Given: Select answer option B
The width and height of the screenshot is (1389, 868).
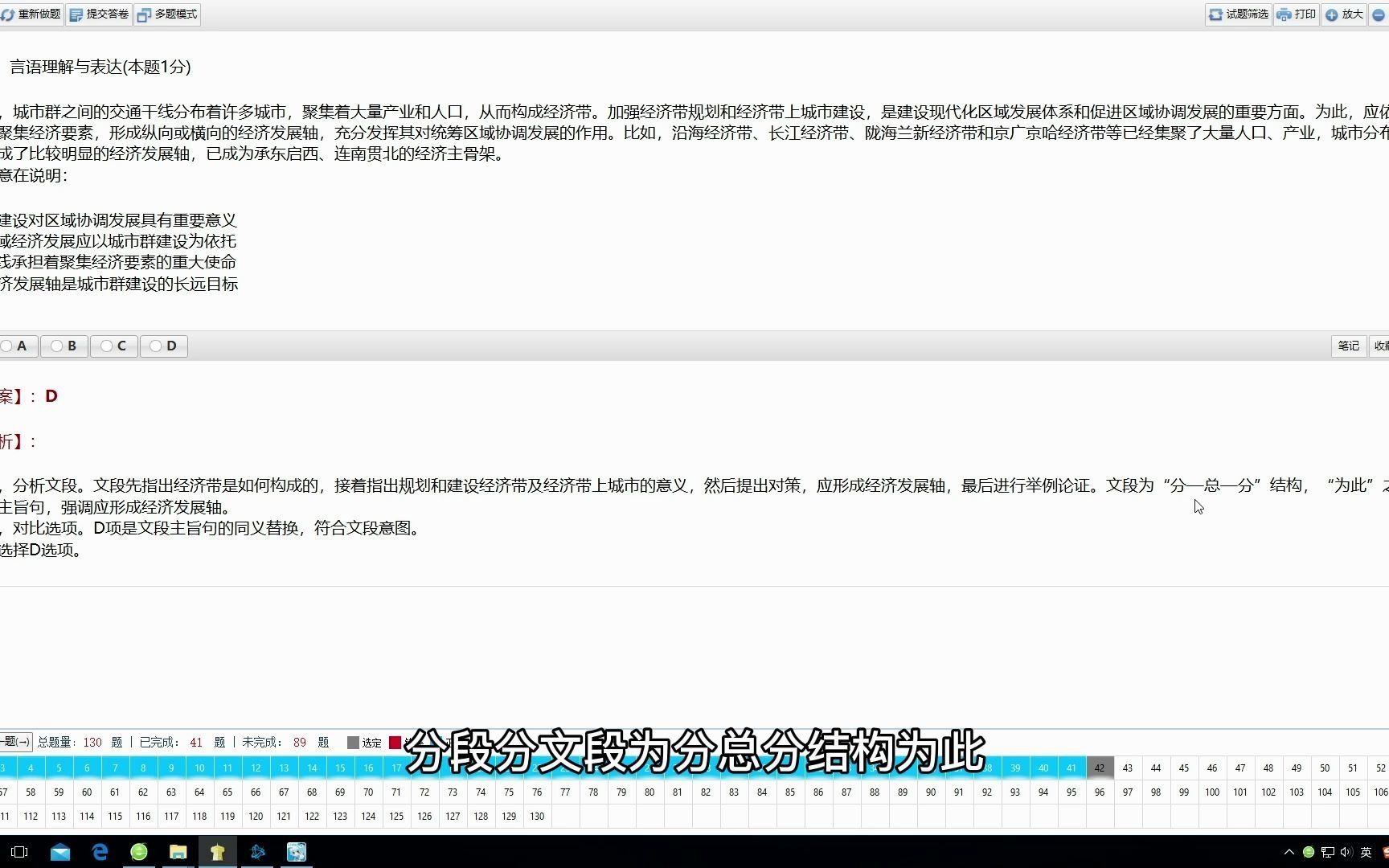Looking at the screenshot, I should [64, 346].
